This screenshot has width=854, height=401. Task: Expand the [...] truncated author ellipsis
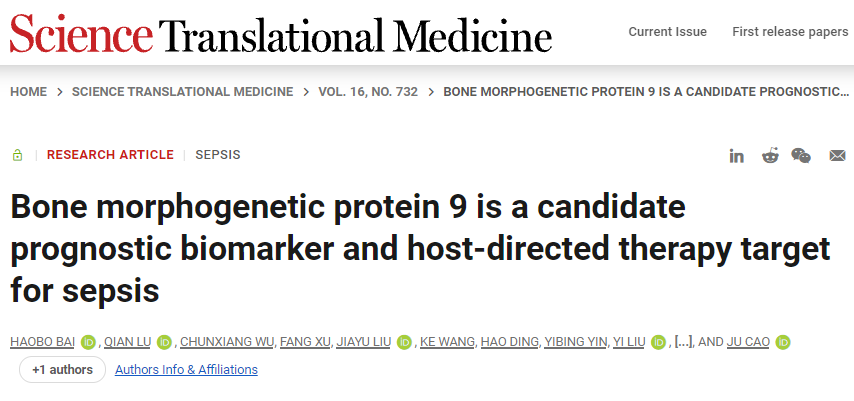(x=684, y=342)
